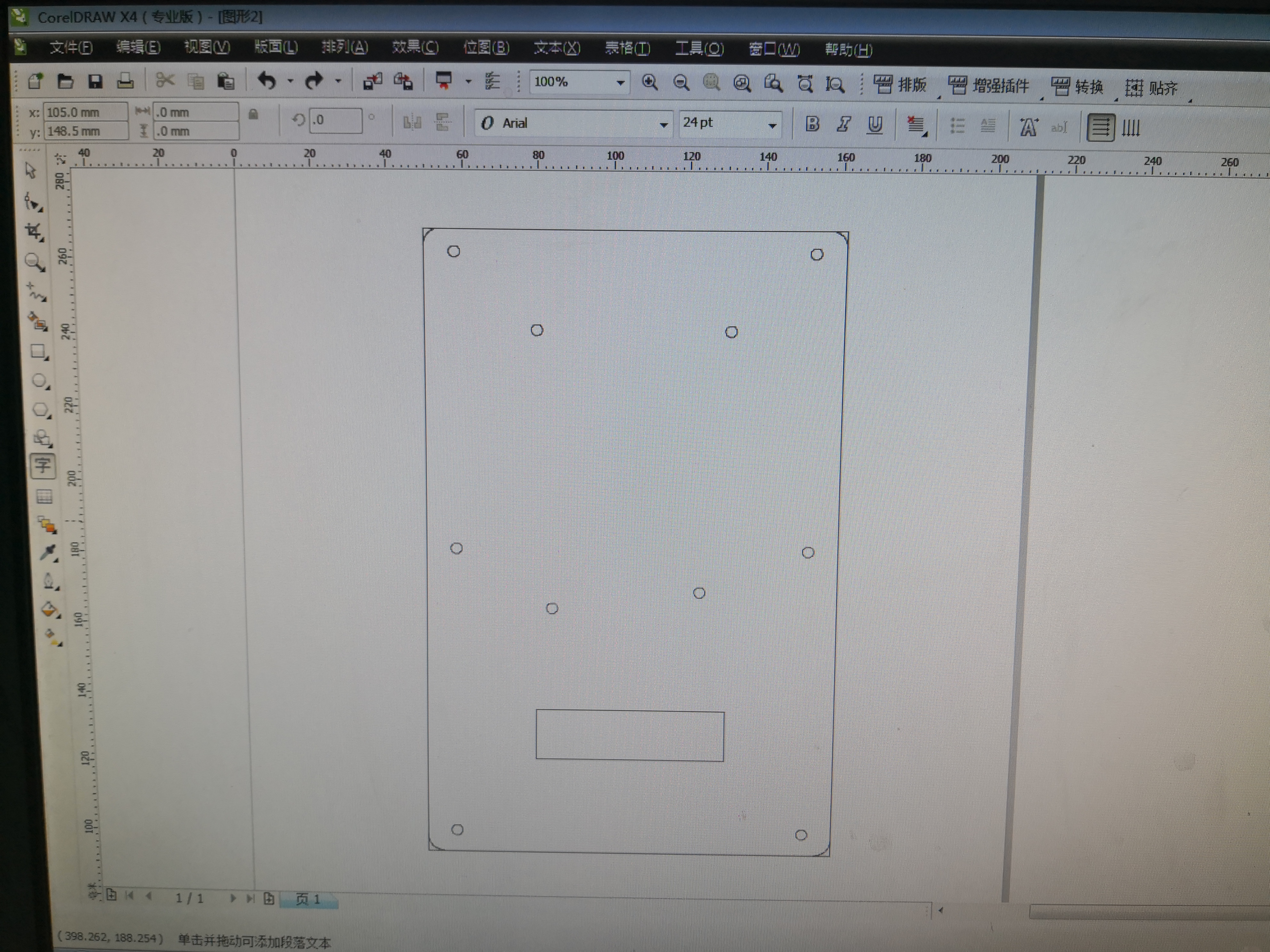This screenshot has height=952, width=1270.
Task: Toggle vertical text direction
Action: coord(1131,128)
